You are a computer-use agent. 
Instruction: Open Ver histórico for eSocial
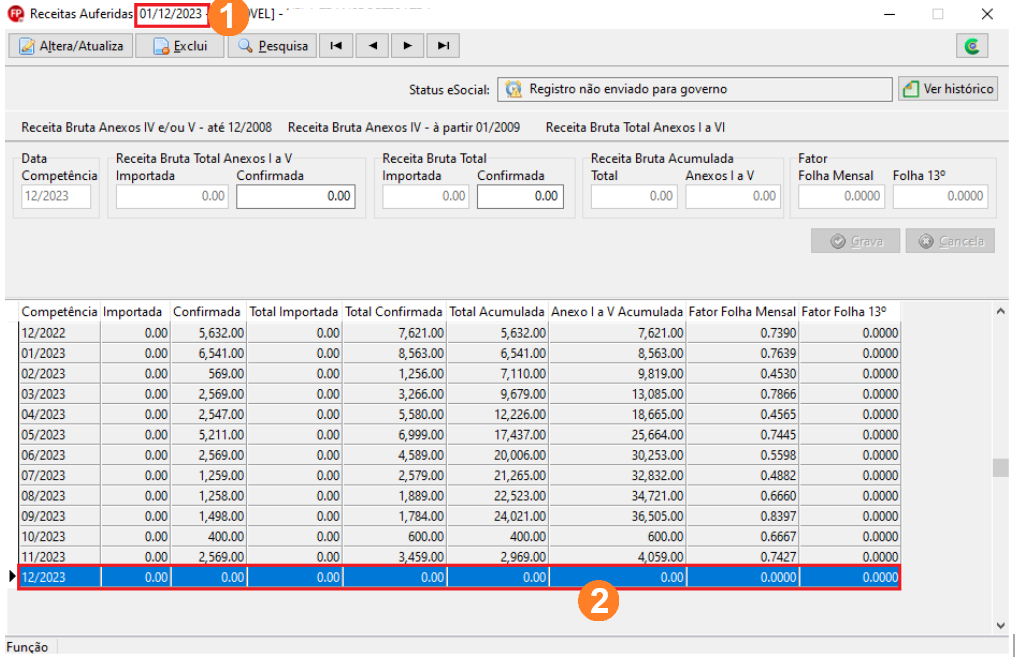948,89
